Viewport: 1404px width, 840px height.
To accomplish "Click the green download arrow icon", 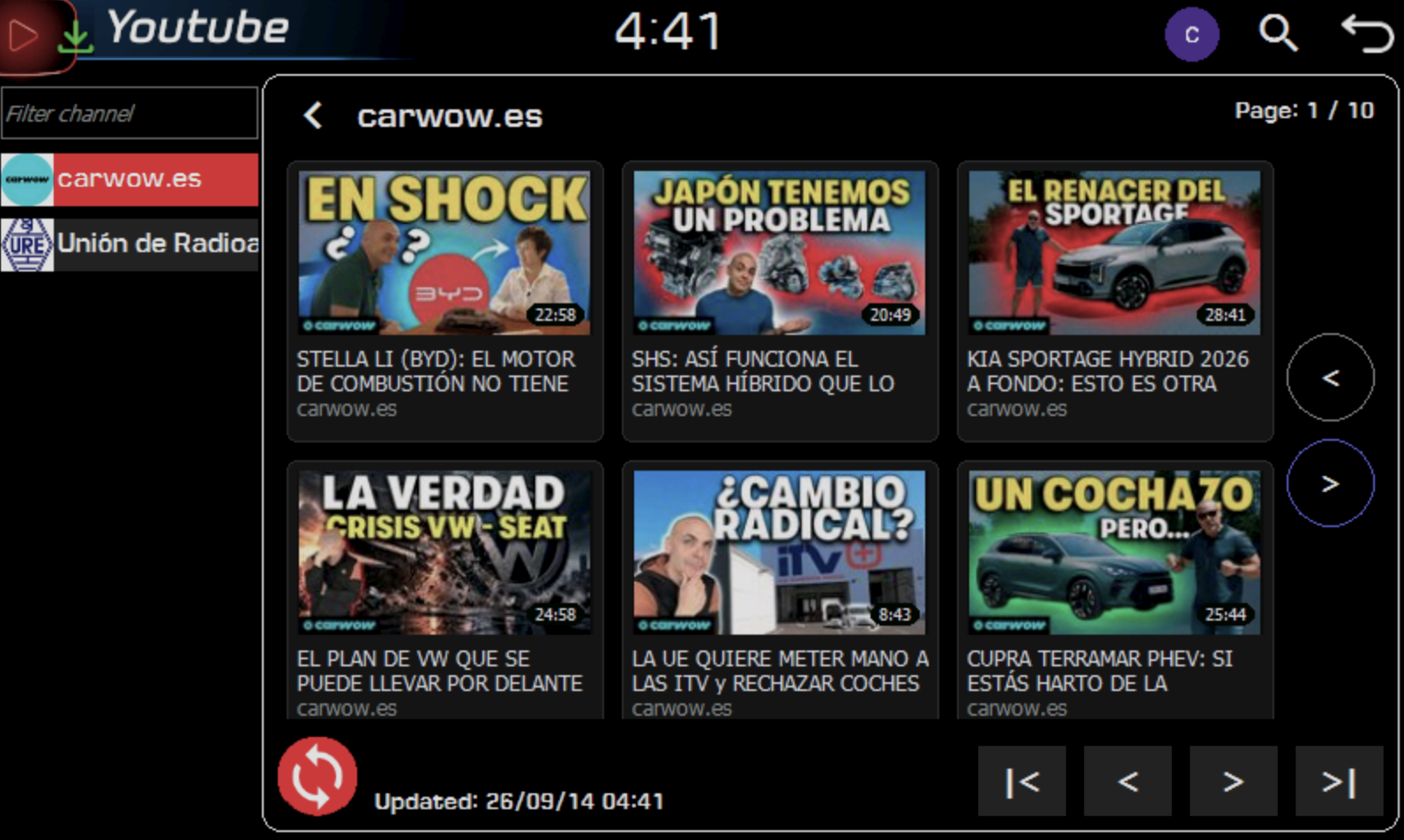I will pos(76,36).
